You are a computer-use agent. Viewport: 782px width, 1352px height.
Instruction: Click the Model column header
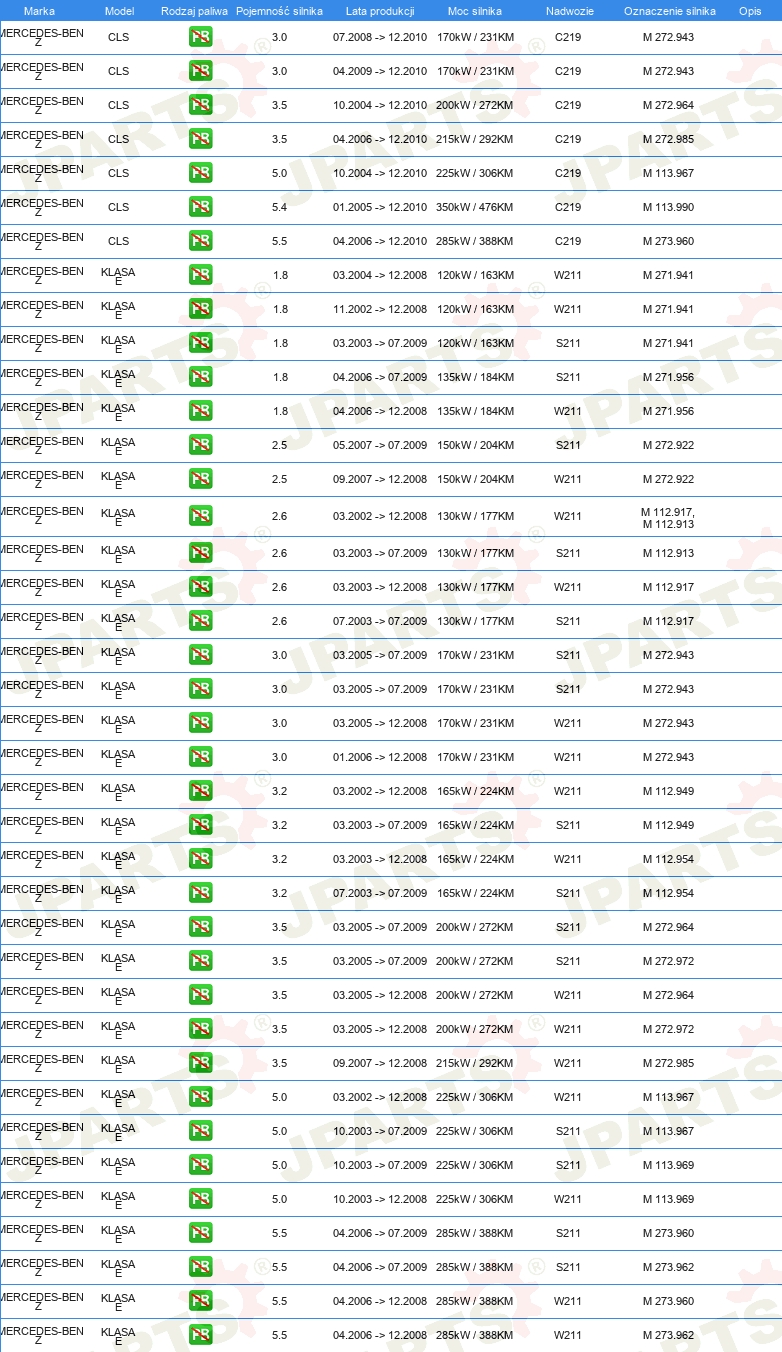click(x=119, y=11)
